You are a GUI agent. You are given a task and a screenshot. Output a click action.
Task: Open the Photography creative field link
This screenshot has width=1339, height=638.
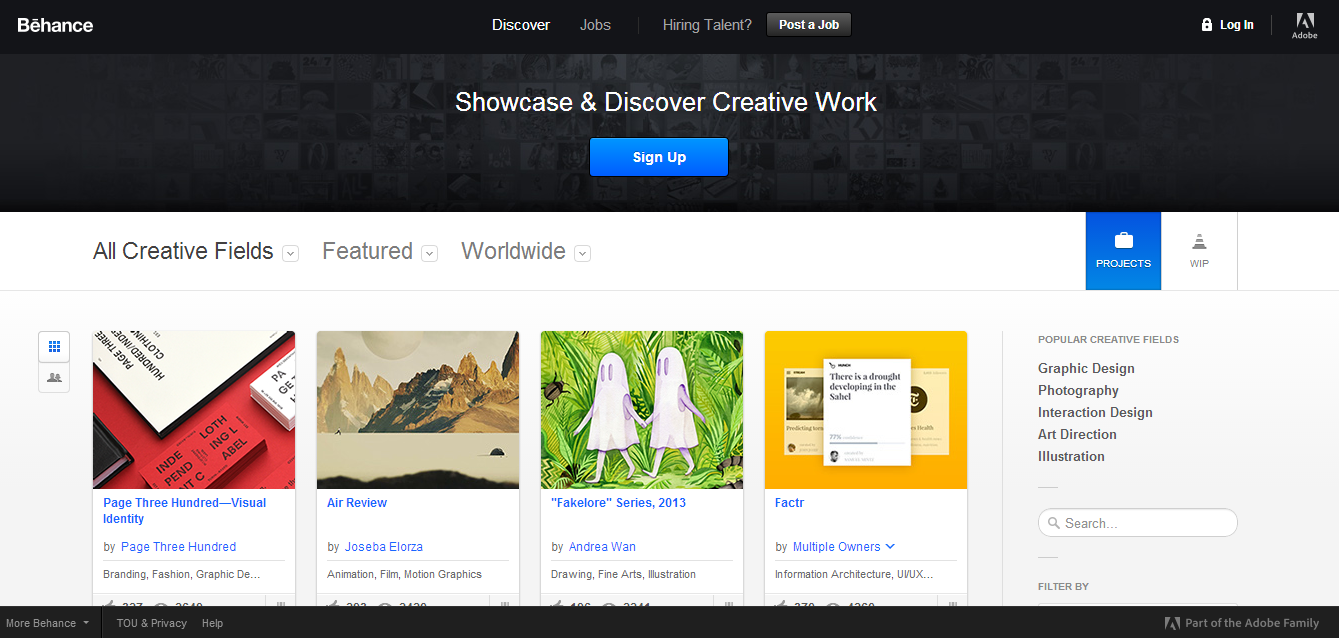tap(1078, 390)
